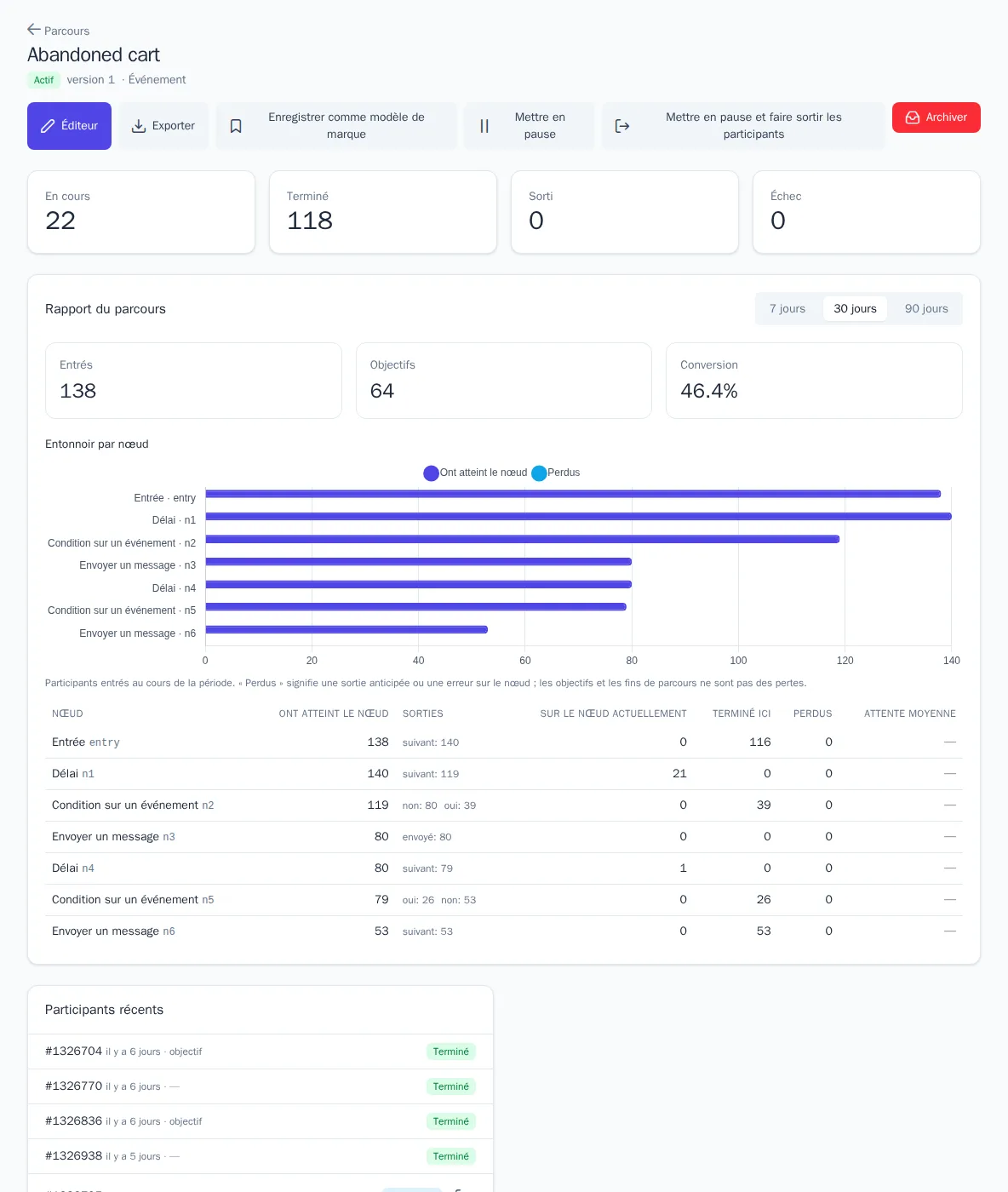Click the Actif status badge
This screenshot has height=1192, width=1008.
point(43,80)
